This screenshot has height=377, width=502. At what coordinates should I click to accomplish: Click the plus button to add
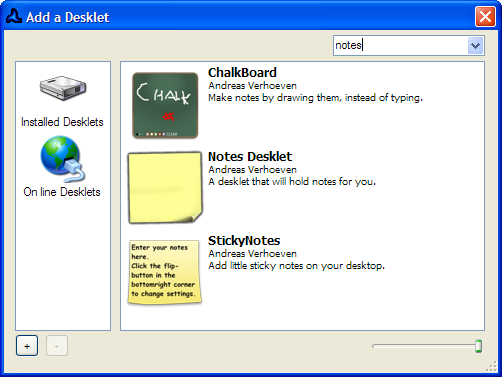click(x=27, y=346)
